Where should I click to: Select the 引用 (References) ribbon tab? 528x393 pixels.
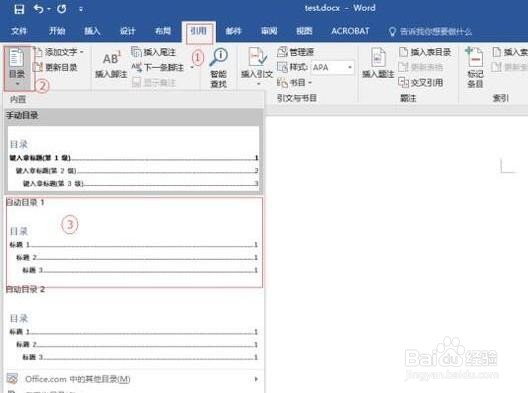(x=199, y=31)
